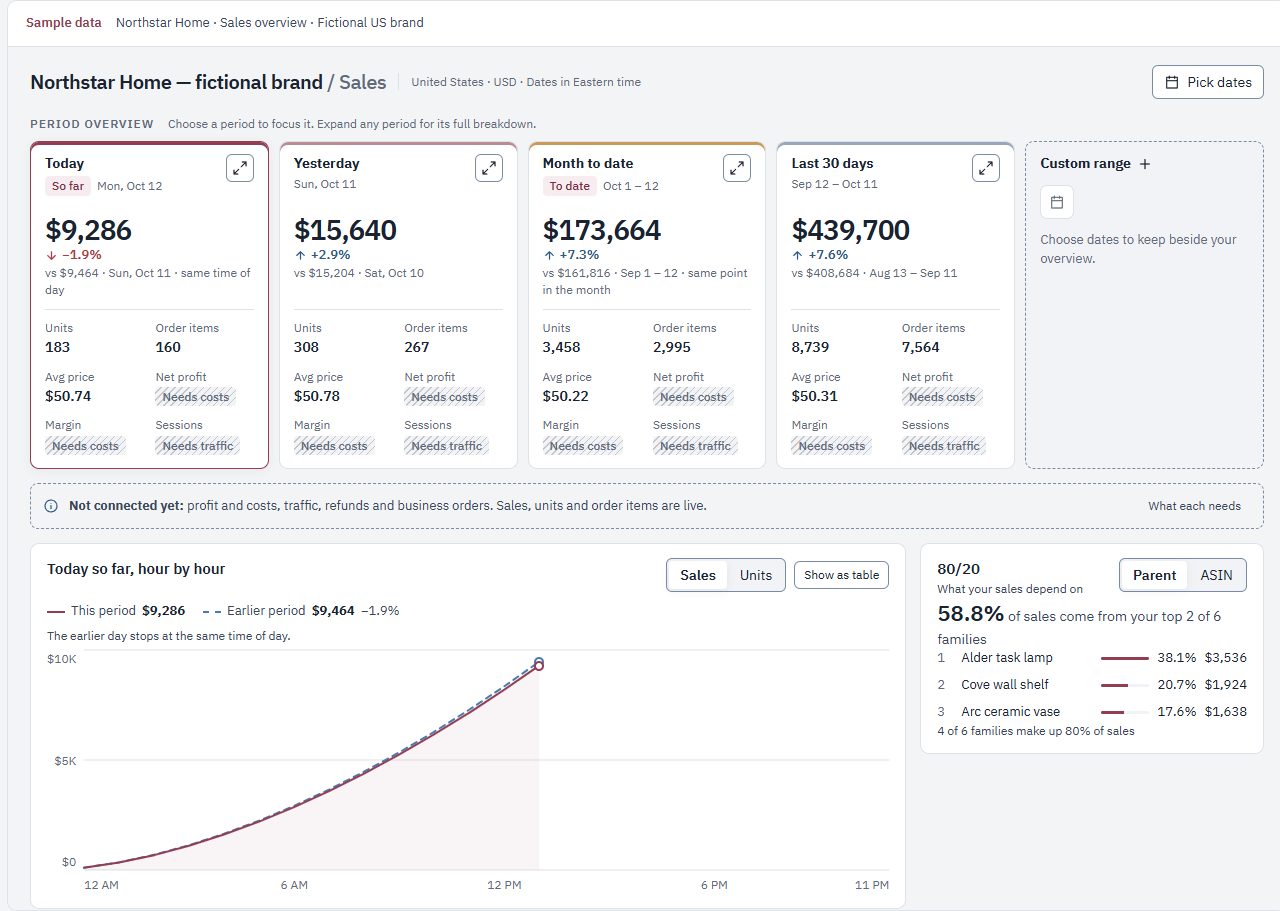Viewport: 1280px width, 911px height.
Task: Click Today's −1.9% change indicator
Action: pyautogui.click(x=74, y=255)
